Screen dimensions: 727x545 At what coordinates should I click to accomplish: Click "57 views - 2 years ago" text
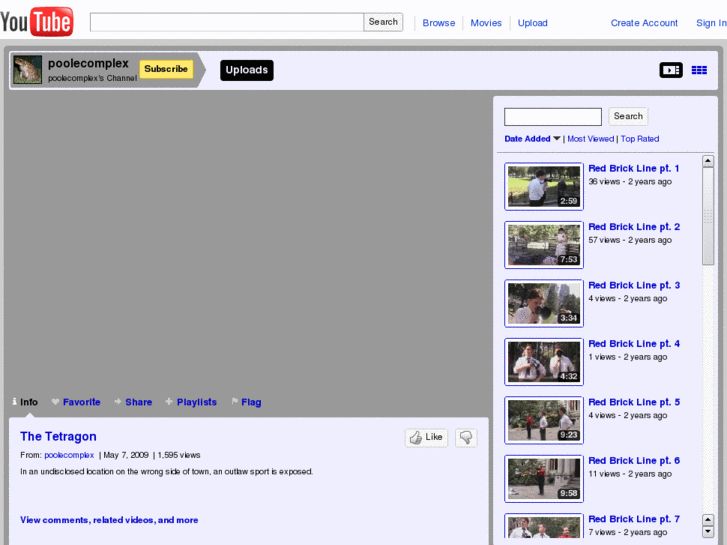pyautogui.click(x=630, y=240)
